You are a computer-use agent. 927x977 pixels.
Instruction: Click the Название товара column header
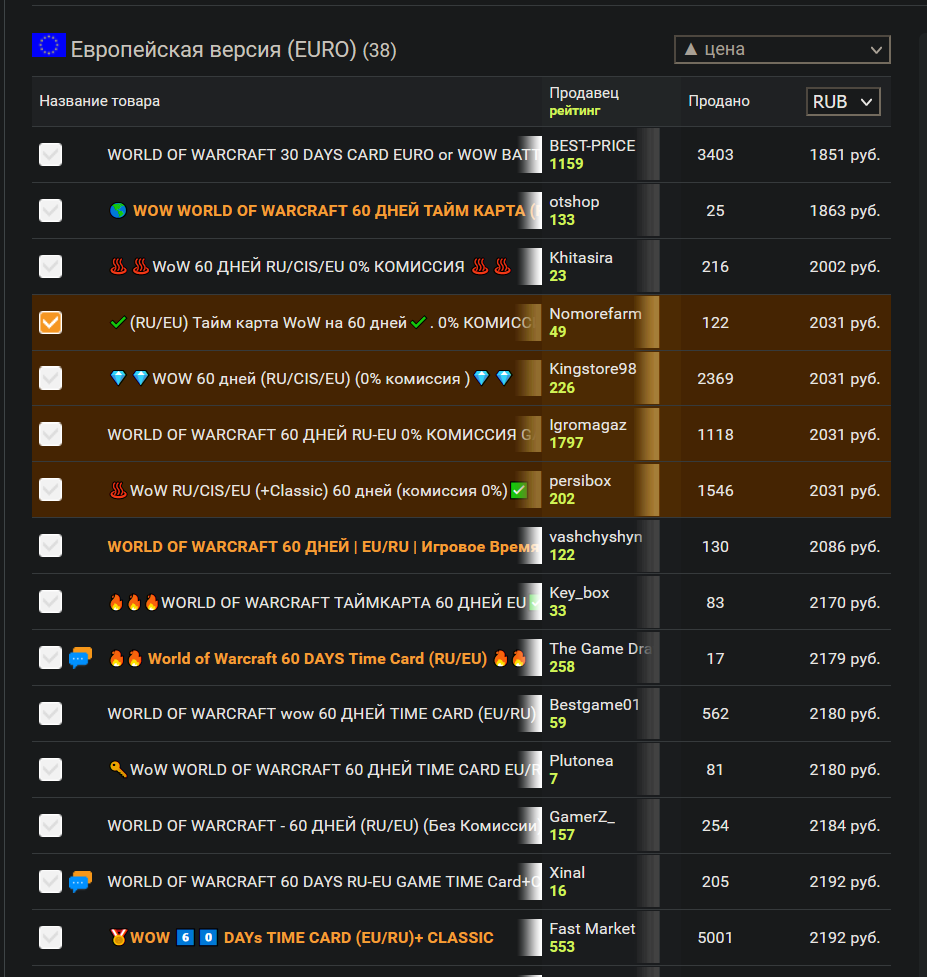tap(100, 101)
